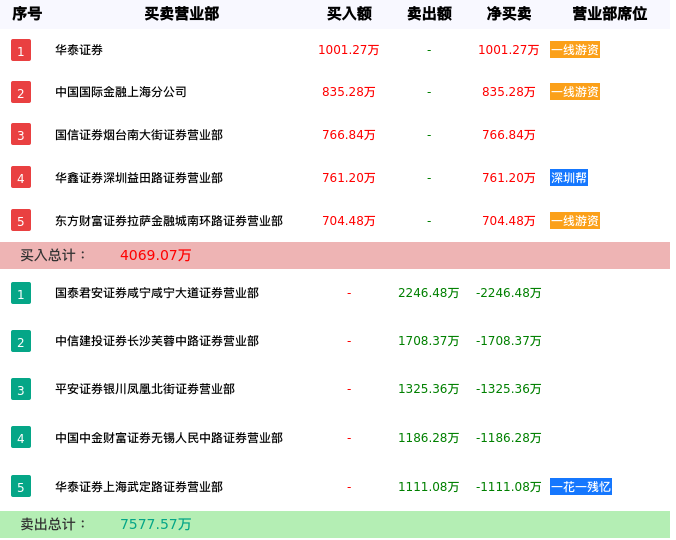This screenshot has height=540, width=676.
Task: Click buy amount 704.48万 in 买入额 column
Action: (348, 221)
